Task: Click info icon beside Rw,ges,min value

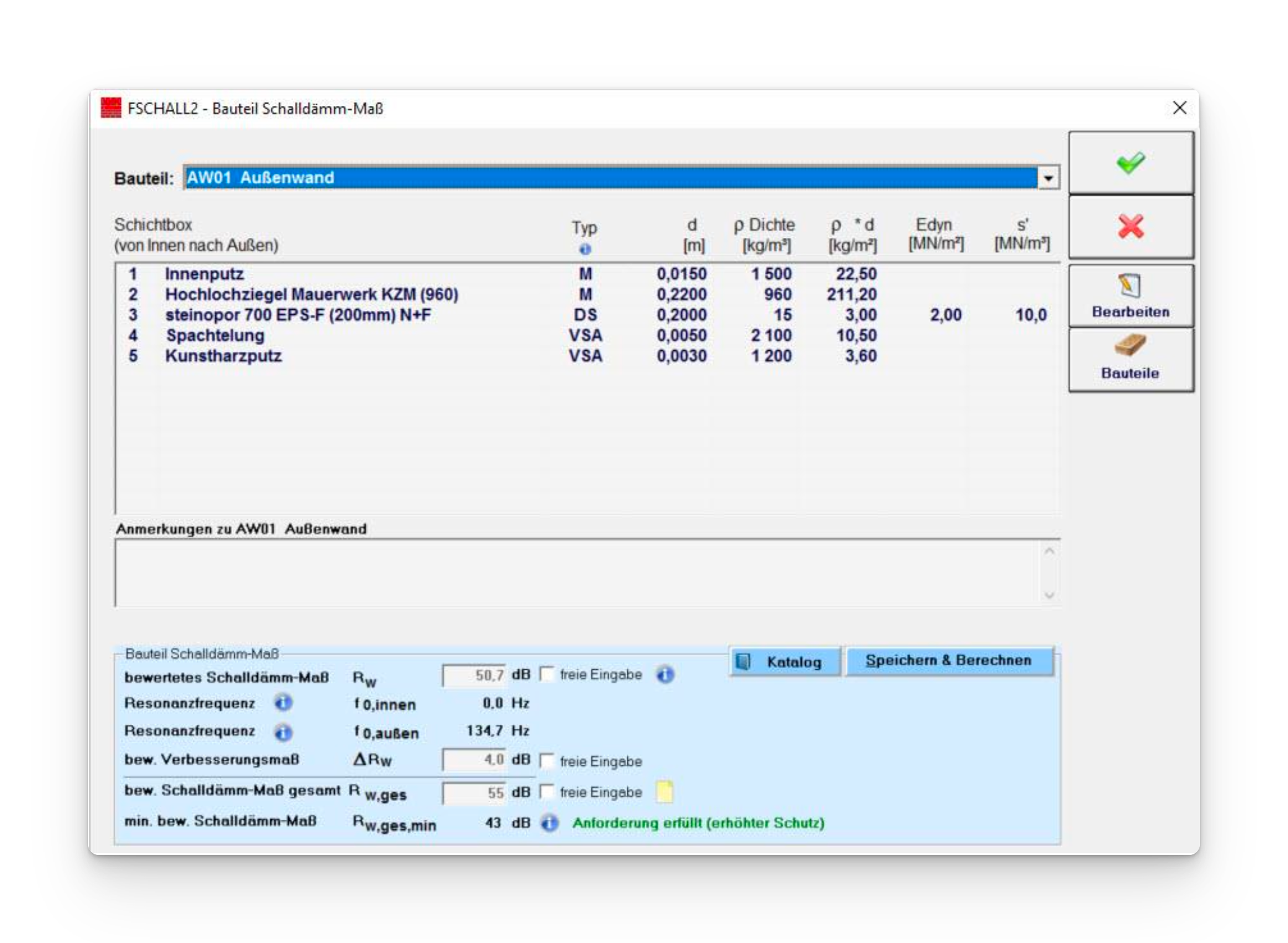Action: [x=549, y=823]
